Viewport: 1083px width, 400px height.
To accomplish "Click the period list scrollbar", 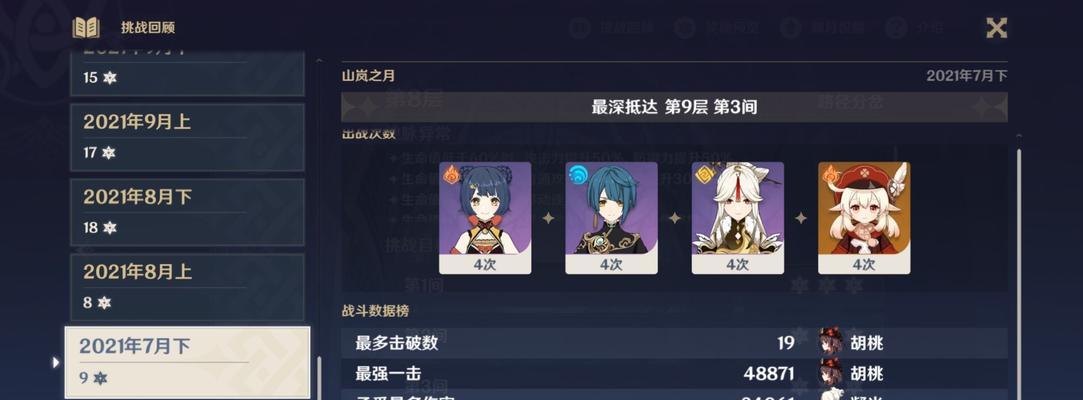I will 318,378.
